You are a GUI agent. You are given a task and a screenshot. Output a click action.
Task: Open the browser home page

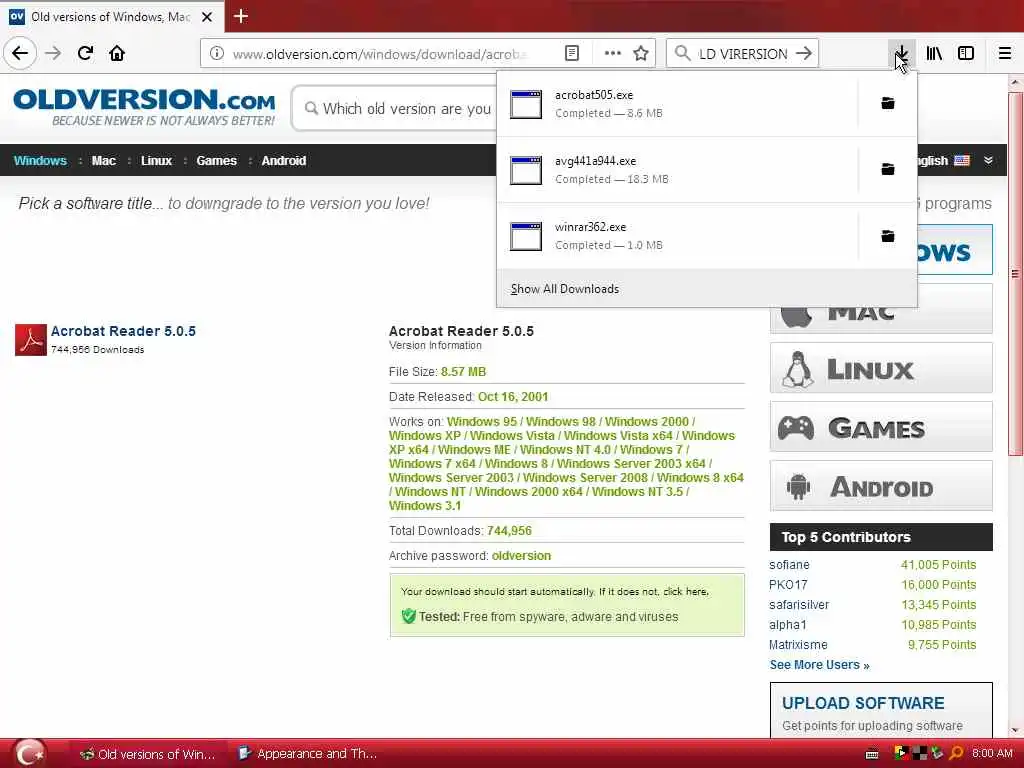click(117, 54)
